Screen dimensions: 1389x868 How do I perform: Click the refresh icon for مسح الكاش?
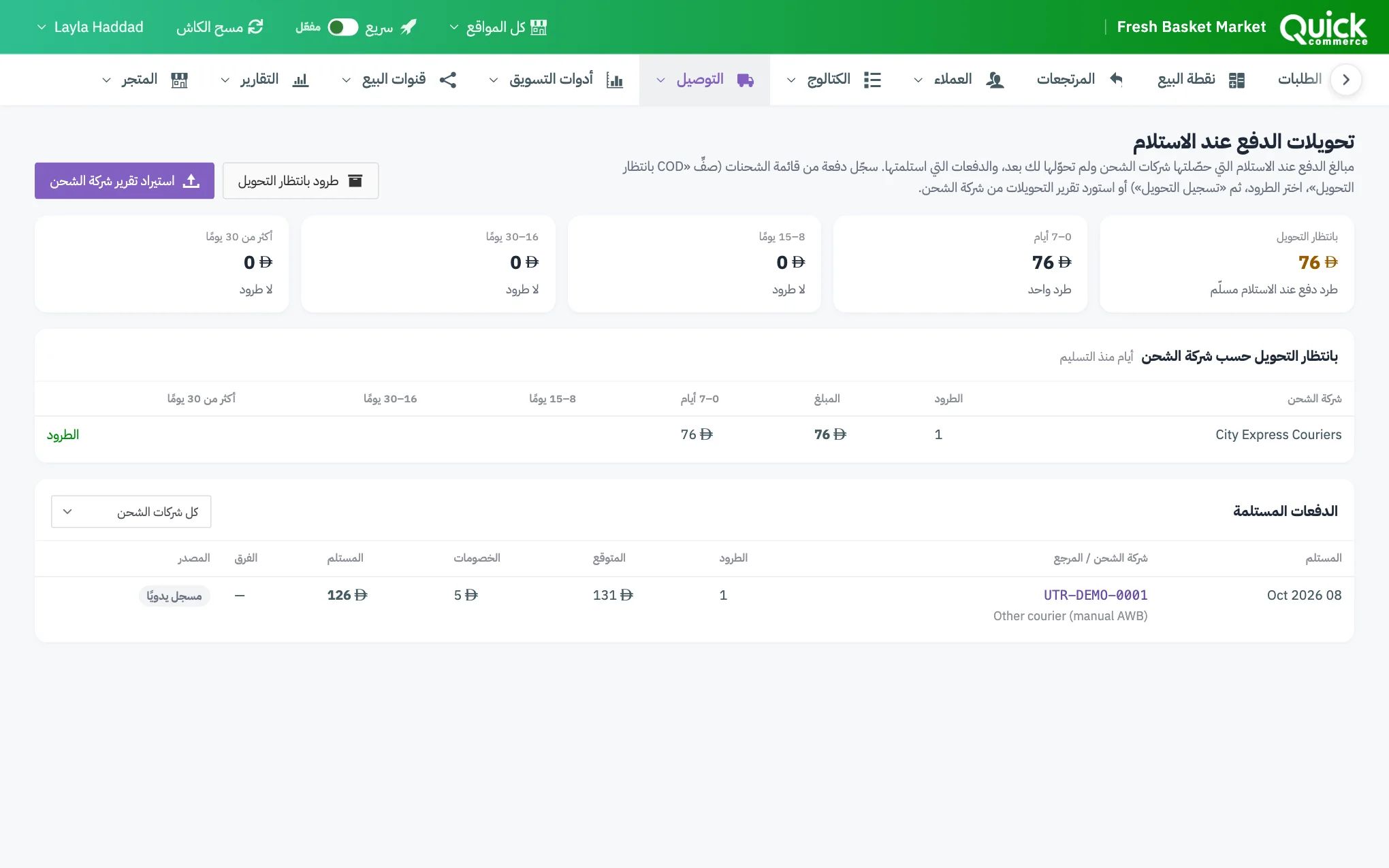(x=255, y=27)
